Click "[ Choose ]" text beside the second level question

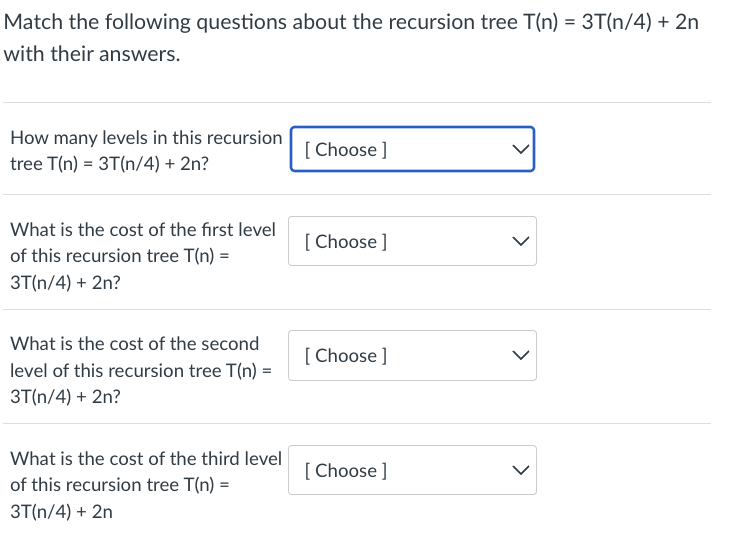345,355
